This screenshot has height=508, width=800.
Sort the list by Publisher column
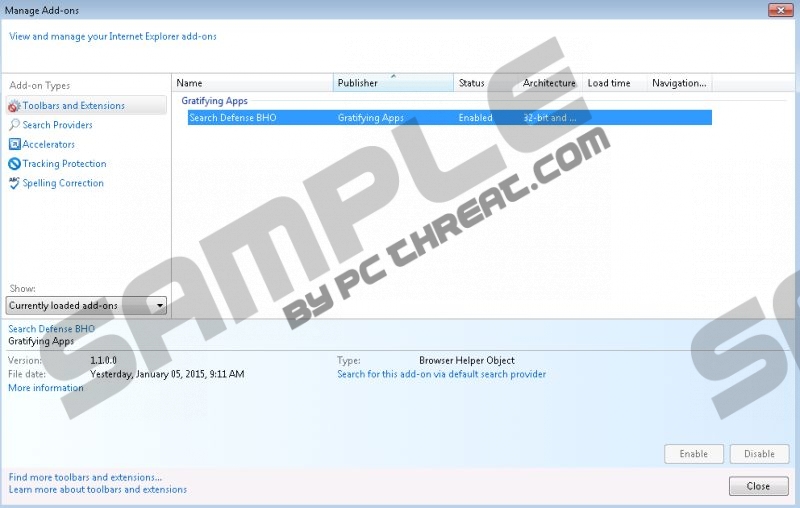tap(393, 83)
